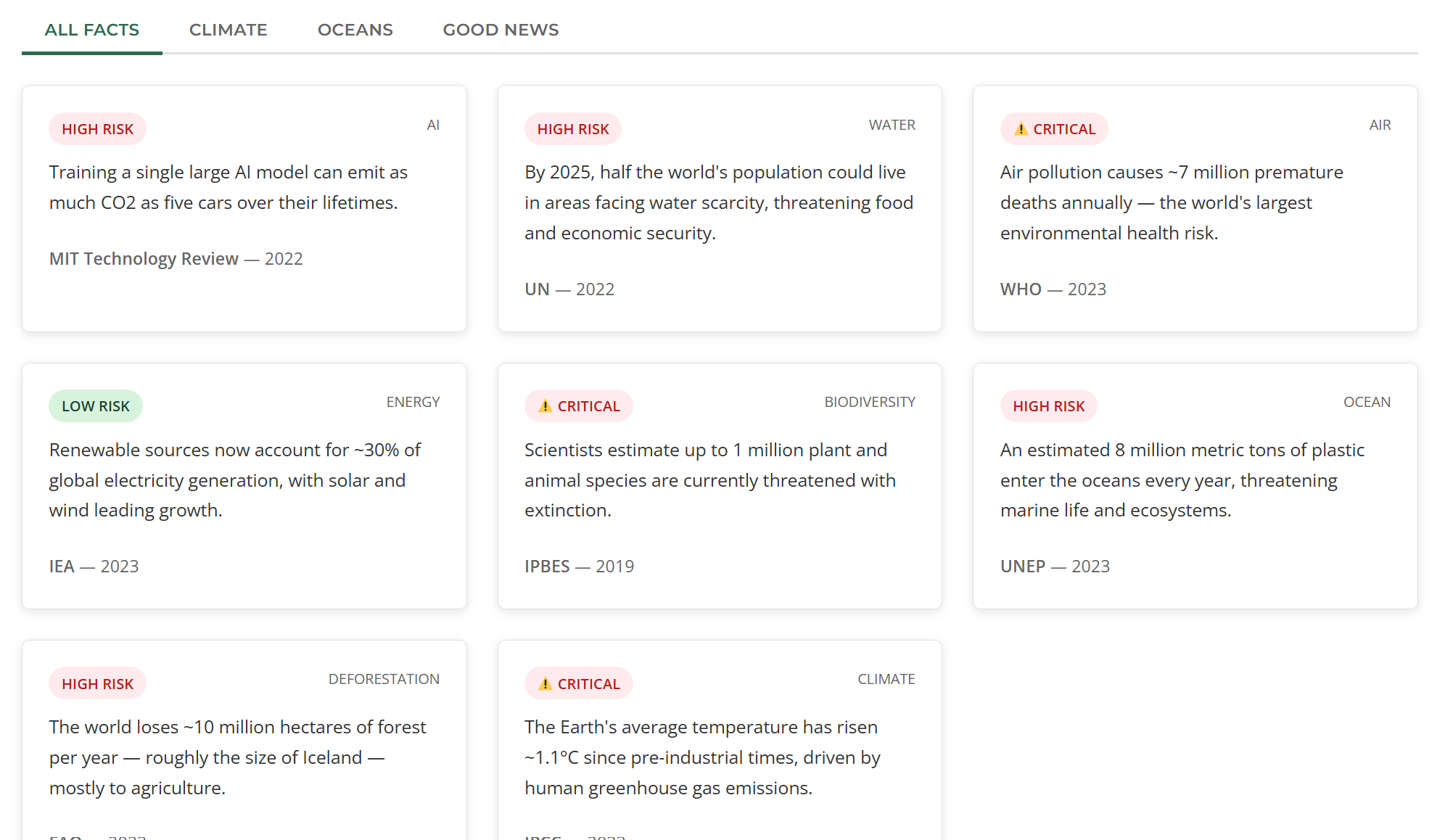1453x840 pixels.
Task: Click the IPBES — 2019 source line
Action: point(579,567)
